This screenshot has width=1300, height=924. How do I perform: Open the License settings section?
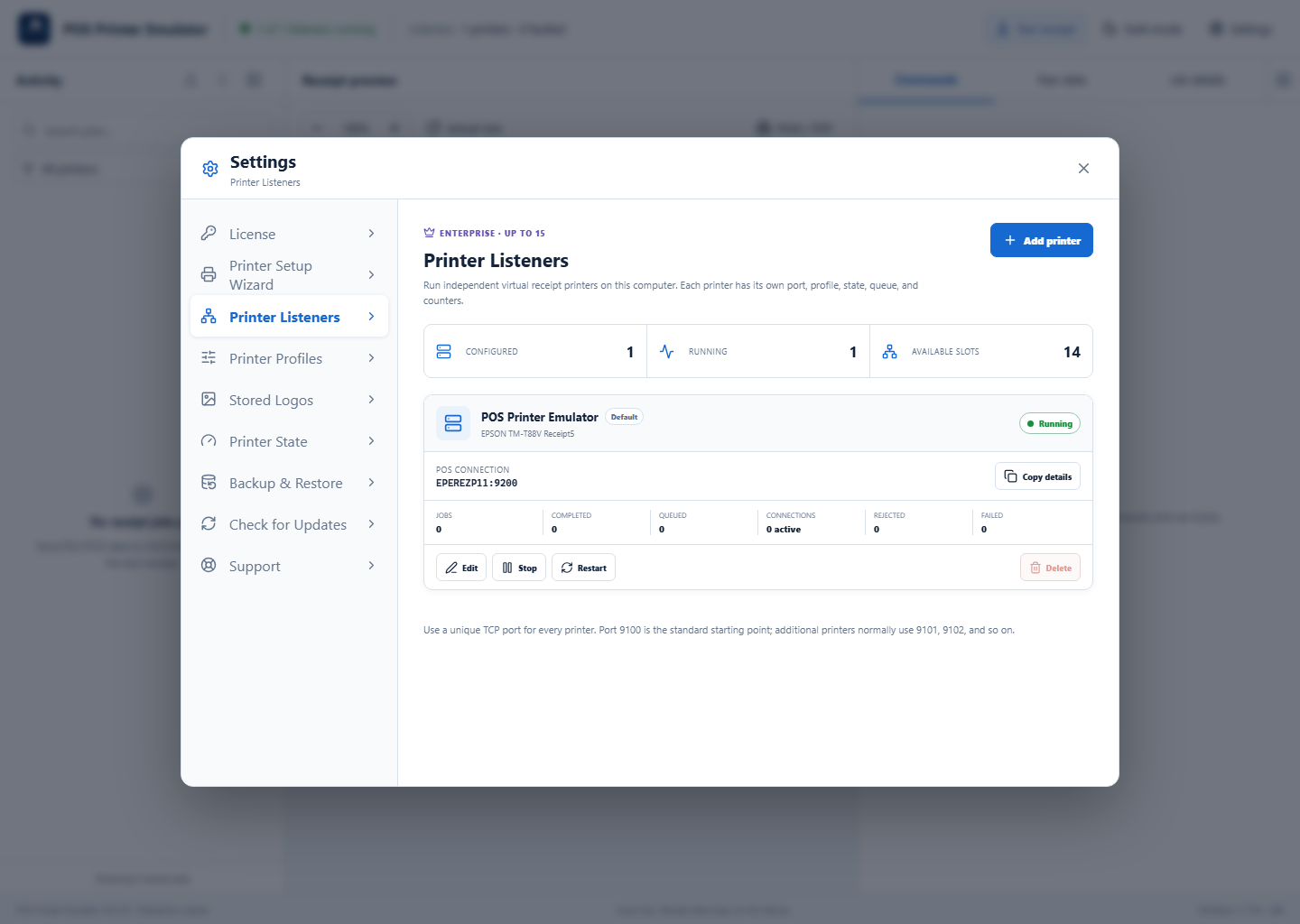coord(289,234)
